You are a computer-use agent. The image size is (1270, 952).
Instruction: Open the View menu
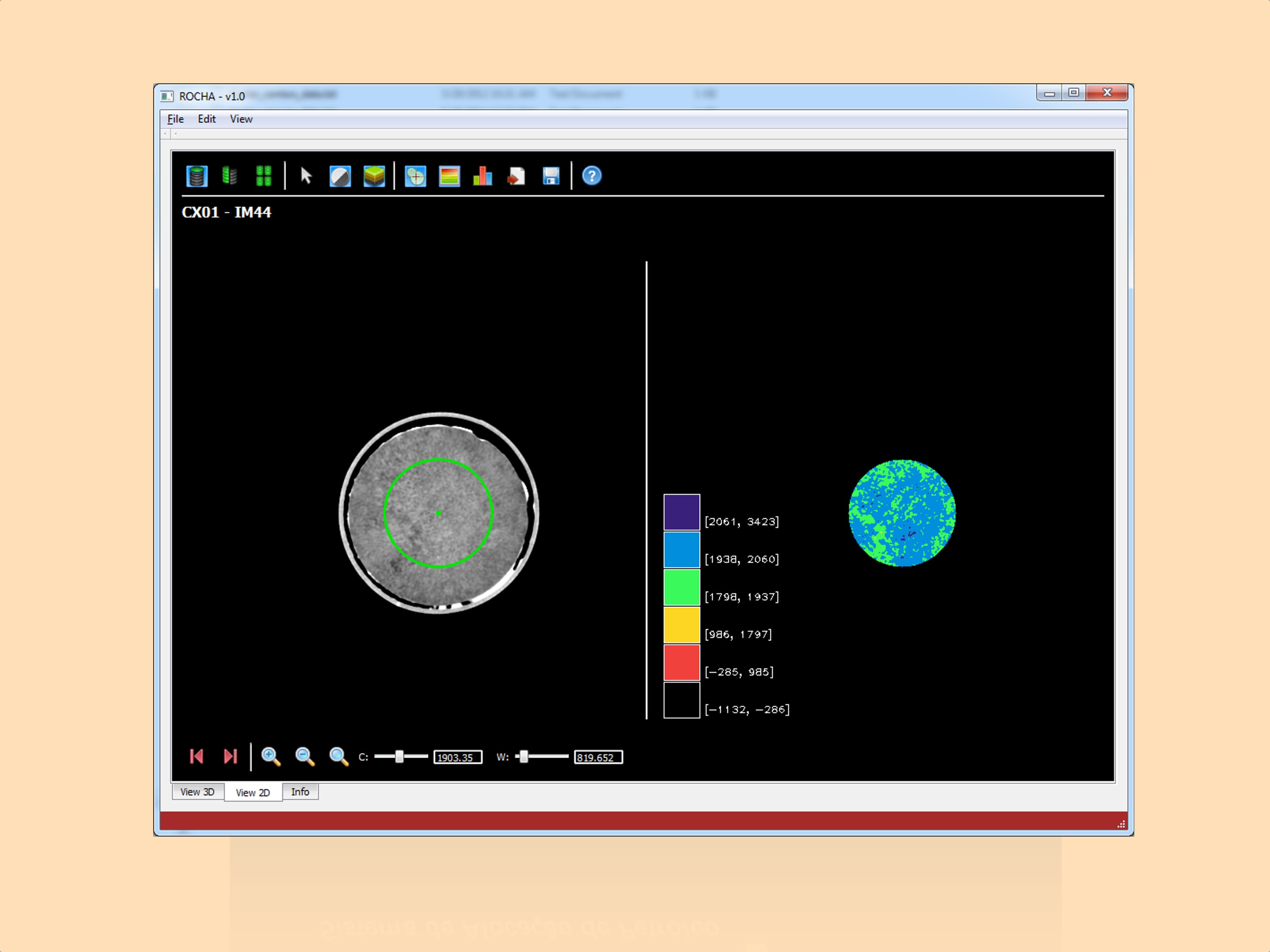tap(241, 119)
